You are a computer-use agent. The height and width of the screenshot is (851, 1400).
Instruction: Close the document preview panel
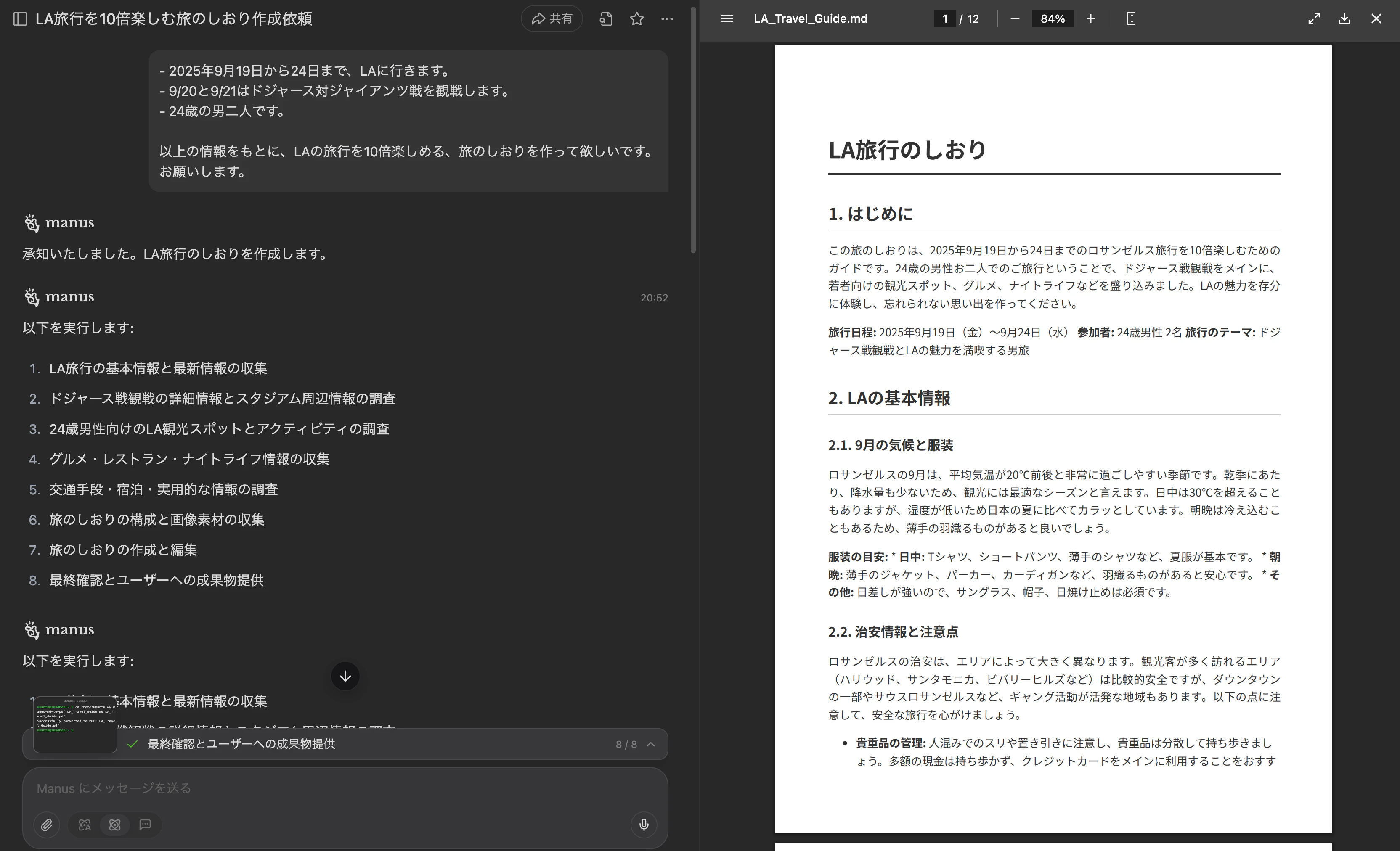(1376, 19)
